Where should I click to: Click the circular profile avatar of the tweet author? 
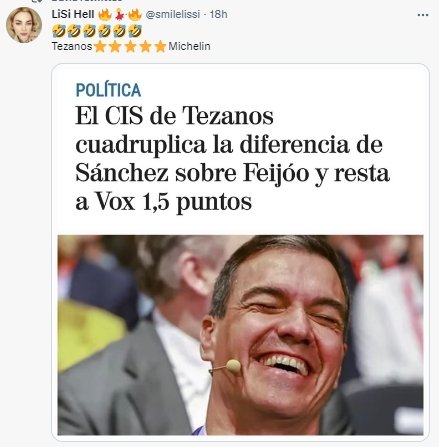(x=24, y=25)
